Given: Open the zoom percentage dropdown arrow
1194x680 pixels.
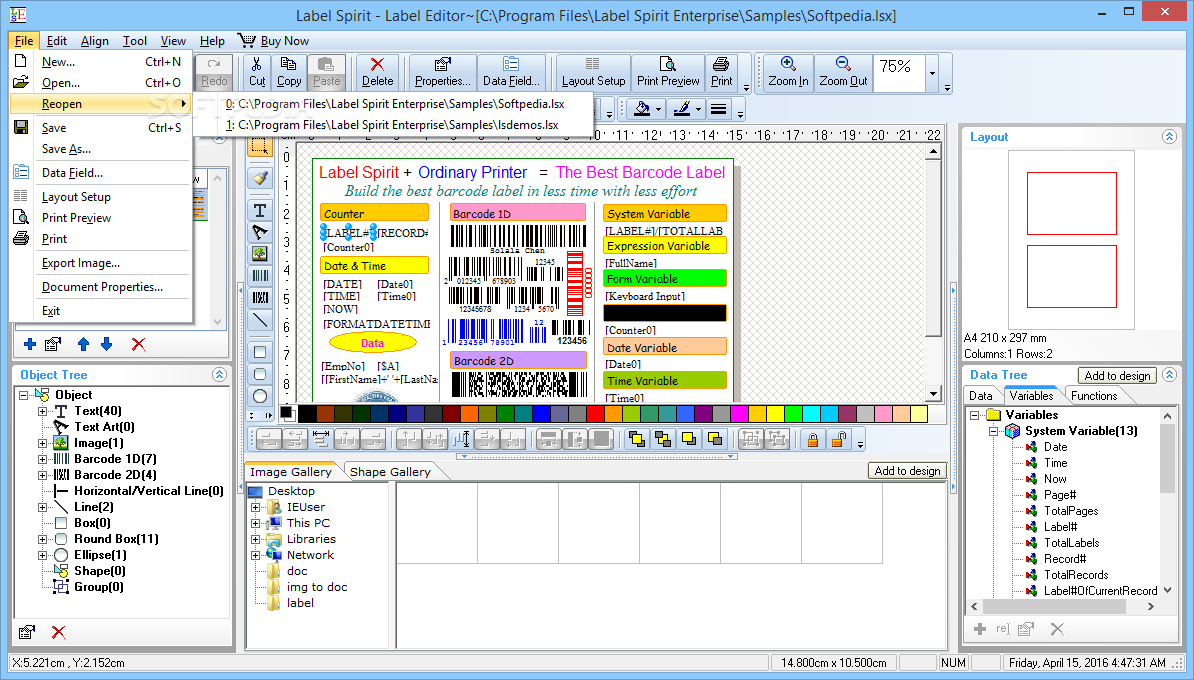Looking at the screenshot, I should click(932, 74).
